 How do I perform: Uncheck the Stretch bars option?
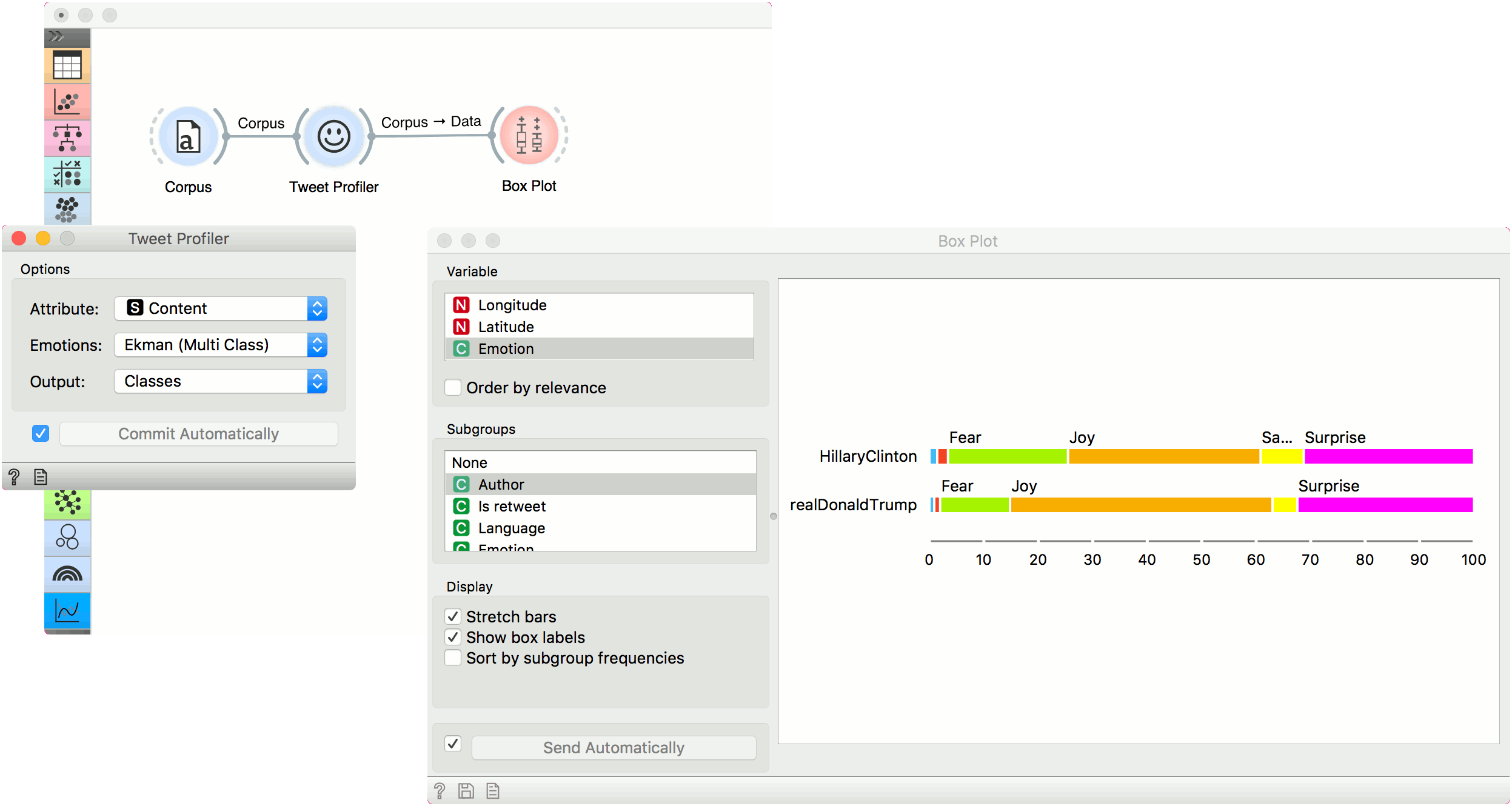tap(453, 616)
